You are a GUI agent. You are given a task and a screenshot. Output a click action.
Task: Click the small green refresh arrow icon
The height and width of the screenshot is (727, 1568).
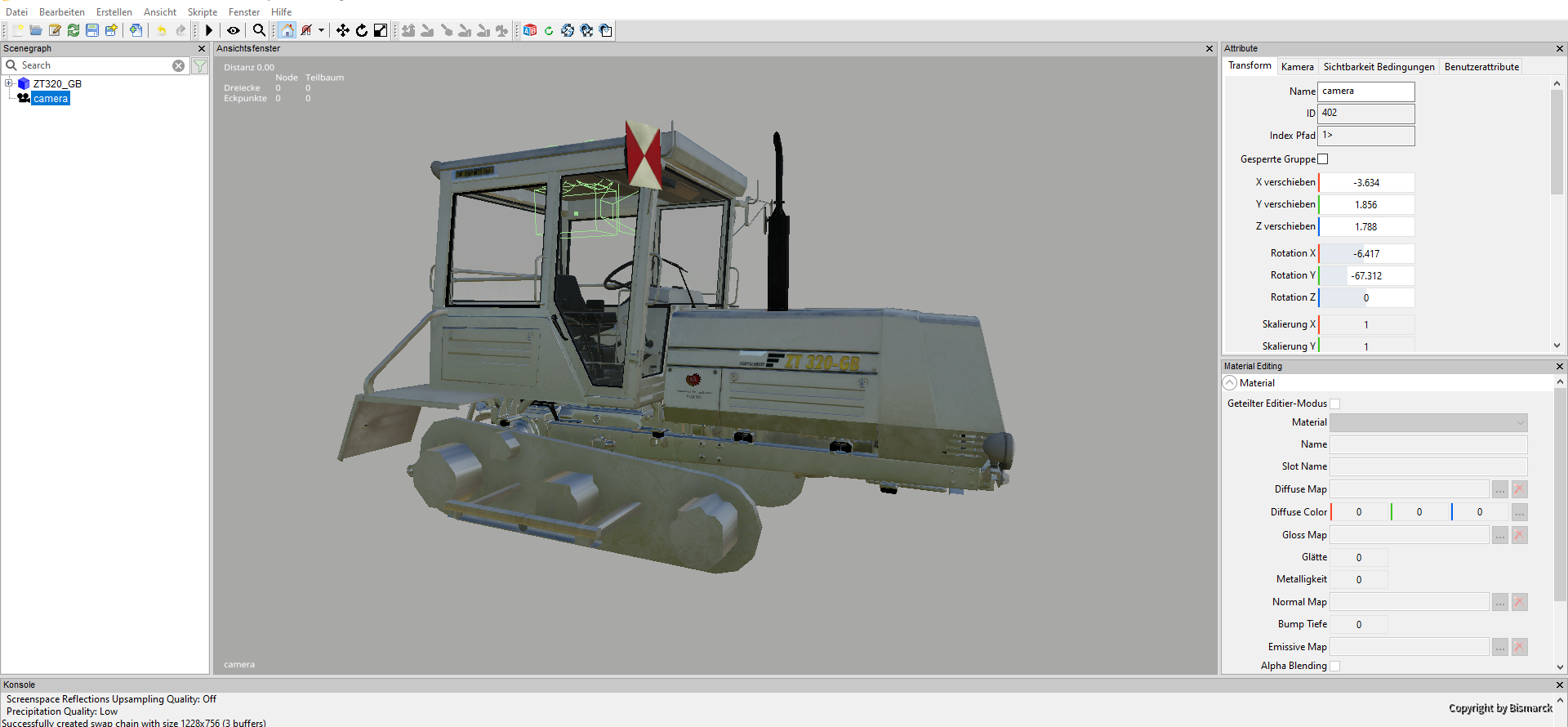point(549,30)
